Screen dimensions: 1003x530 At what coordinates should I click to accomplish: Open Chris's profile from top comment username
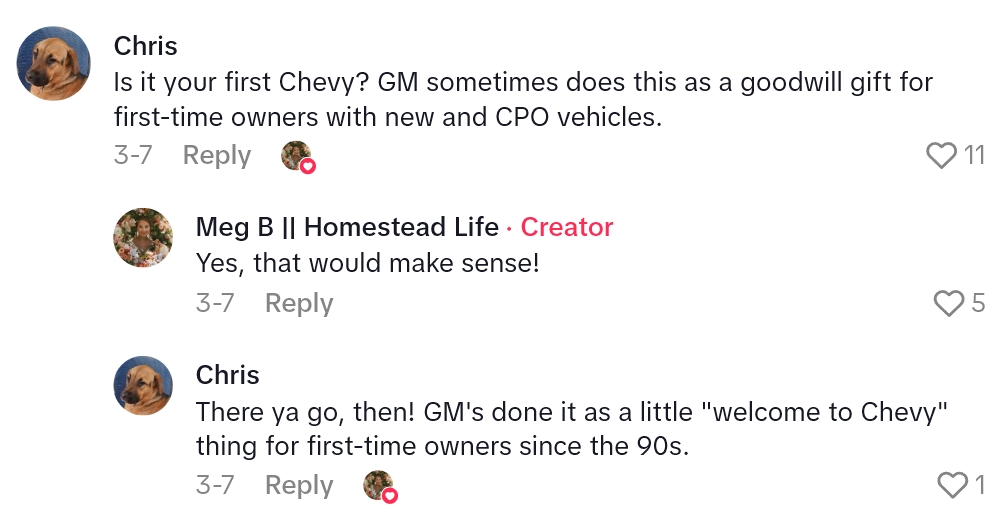(146, 46)
